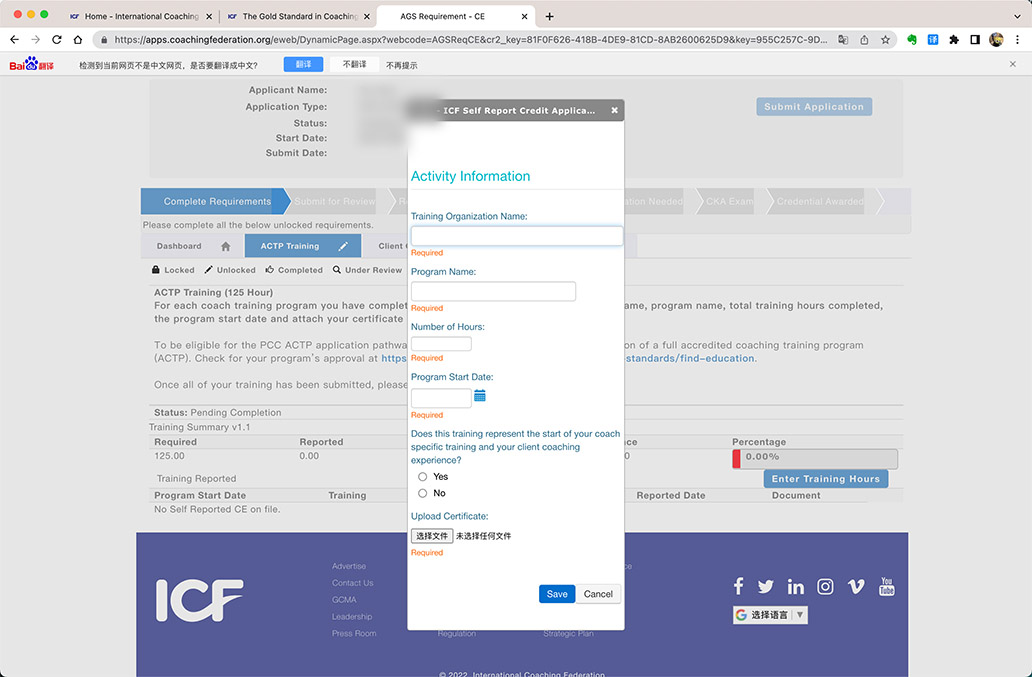Click the Number of Hours field
1032x677 pixels.
441,344
